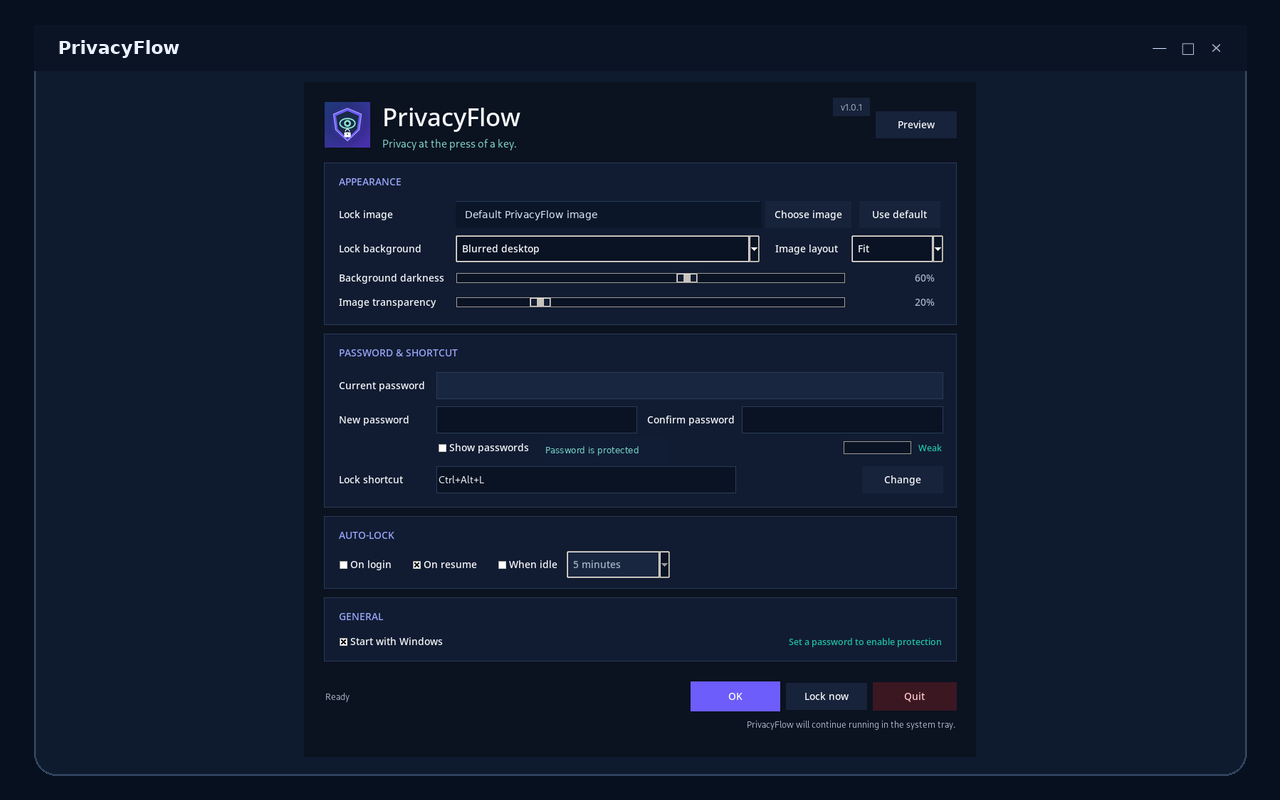The image size is (1280, 800).
Task: Click the 20% transparency value
Action: (924, 302)
